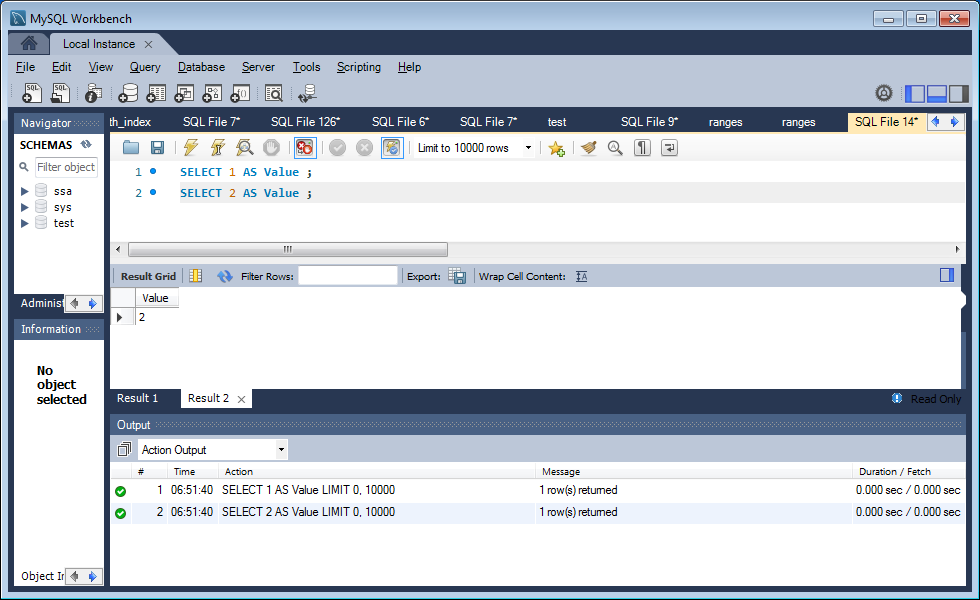Open the search table data icon
Image resolution: width=980 pixels, height=600 pixels.
click(275, 93)
